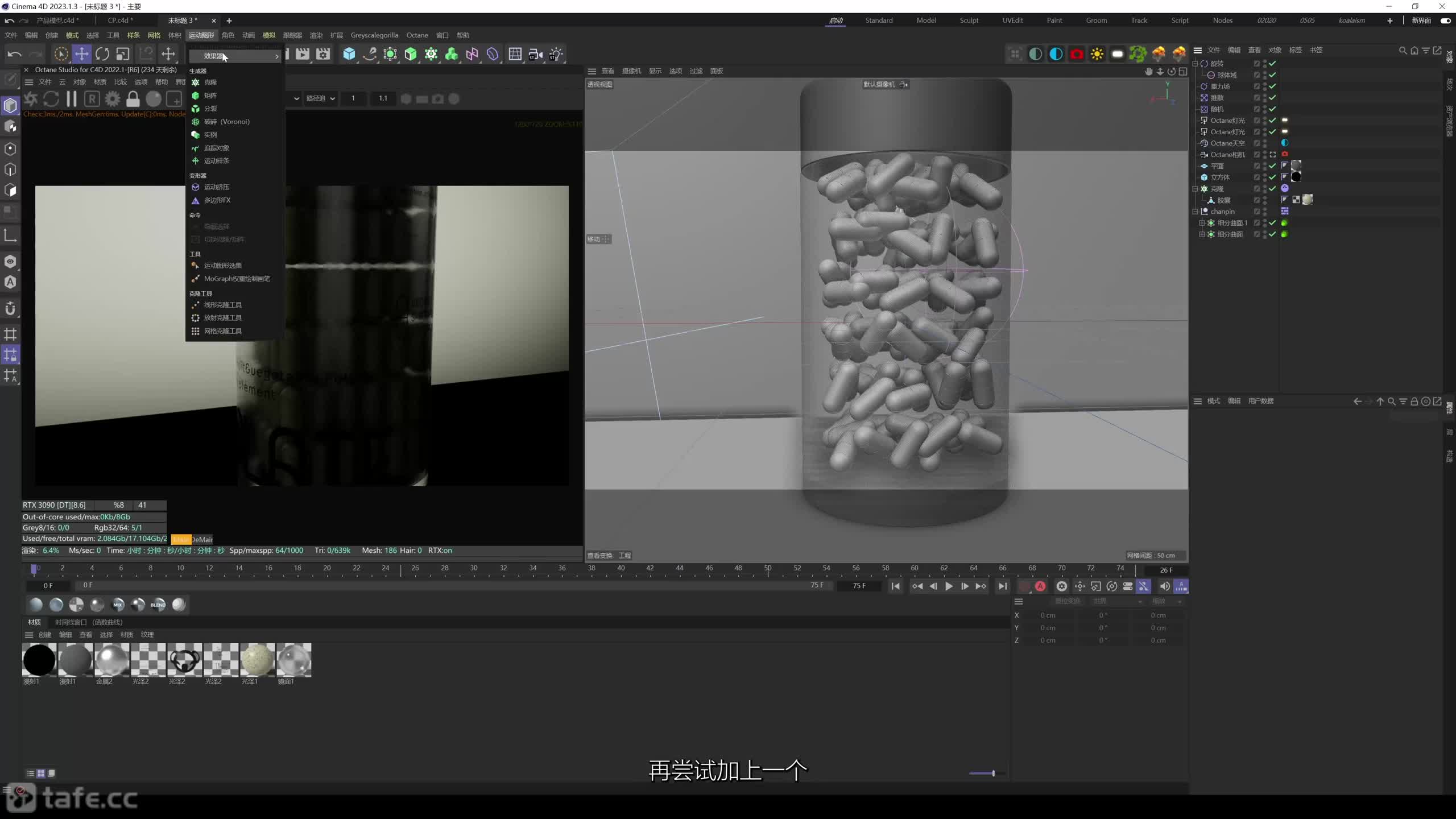Toggle enable checkmark for 平面 object
1456x819 pixels.
pyautogui.click(x=1272, y=166)
